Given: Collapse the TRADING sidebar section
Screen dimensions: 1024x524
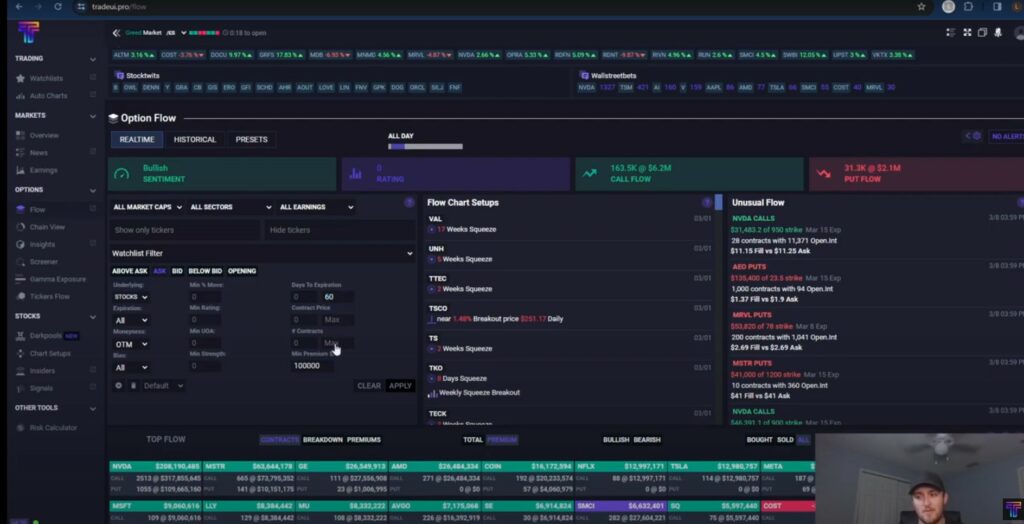Looking at the screenshot, I should (x=93, y=59).
